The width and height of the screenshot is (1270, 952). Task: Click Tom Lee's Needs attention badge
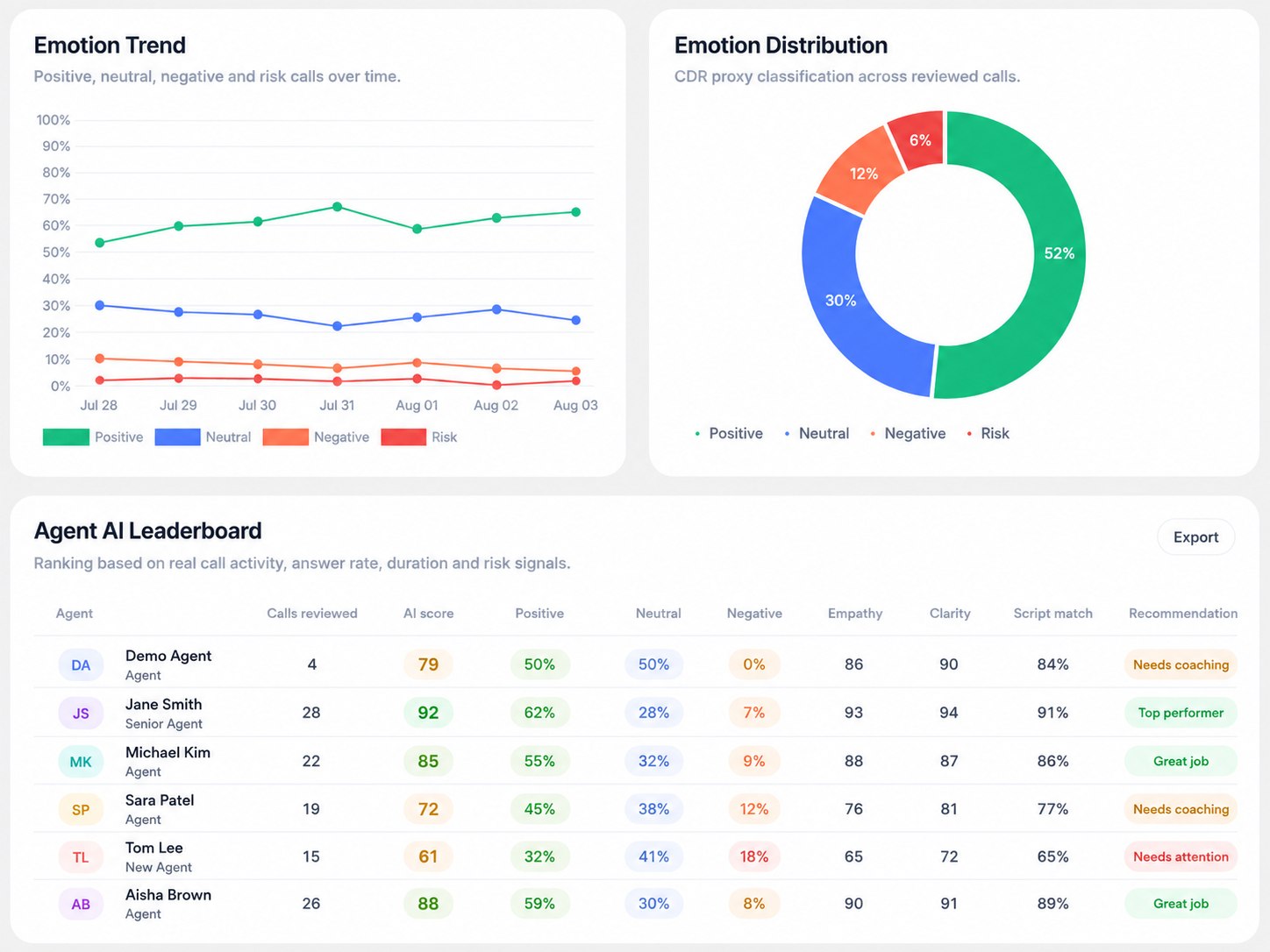(x=1181, y=857)
